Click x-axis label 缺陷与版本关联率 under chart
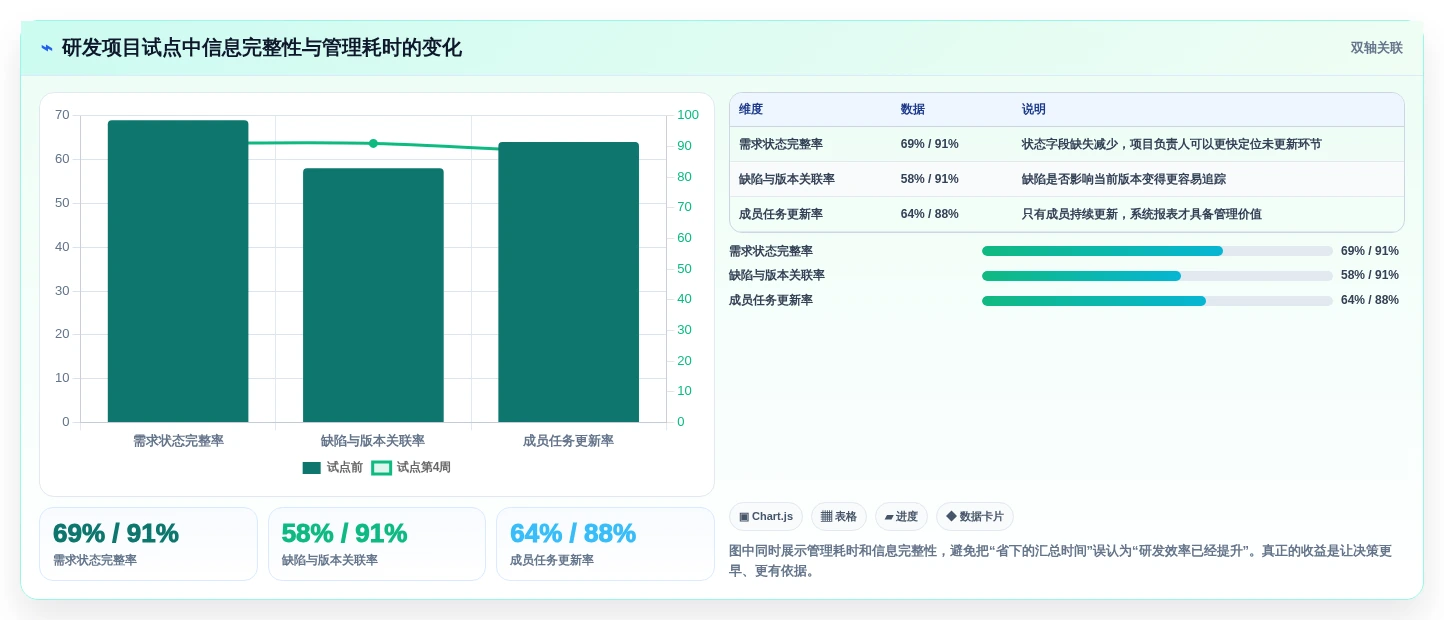The image size is (1444, 620). [373, 441]
